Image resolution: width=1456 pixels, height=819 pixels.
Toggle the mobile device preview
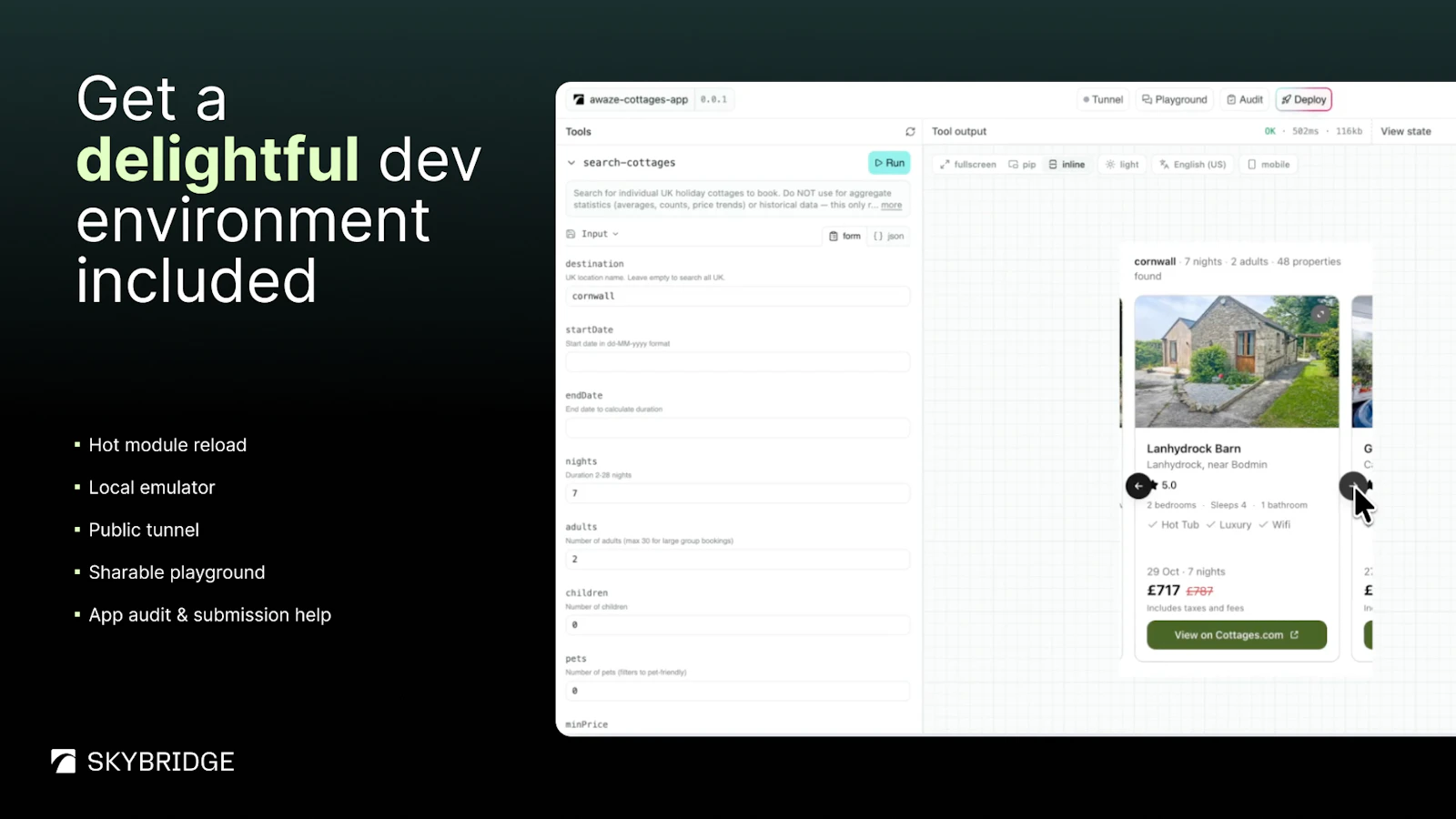(x=1269, y=165)
